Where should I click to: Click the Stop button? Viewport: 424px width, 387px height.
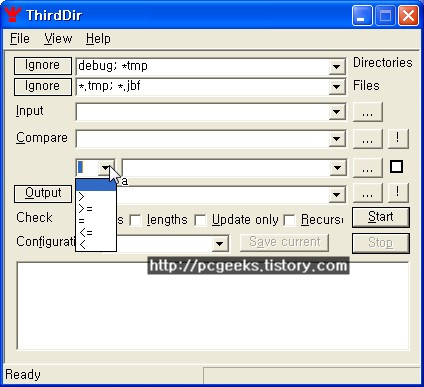tap(381, 243)
